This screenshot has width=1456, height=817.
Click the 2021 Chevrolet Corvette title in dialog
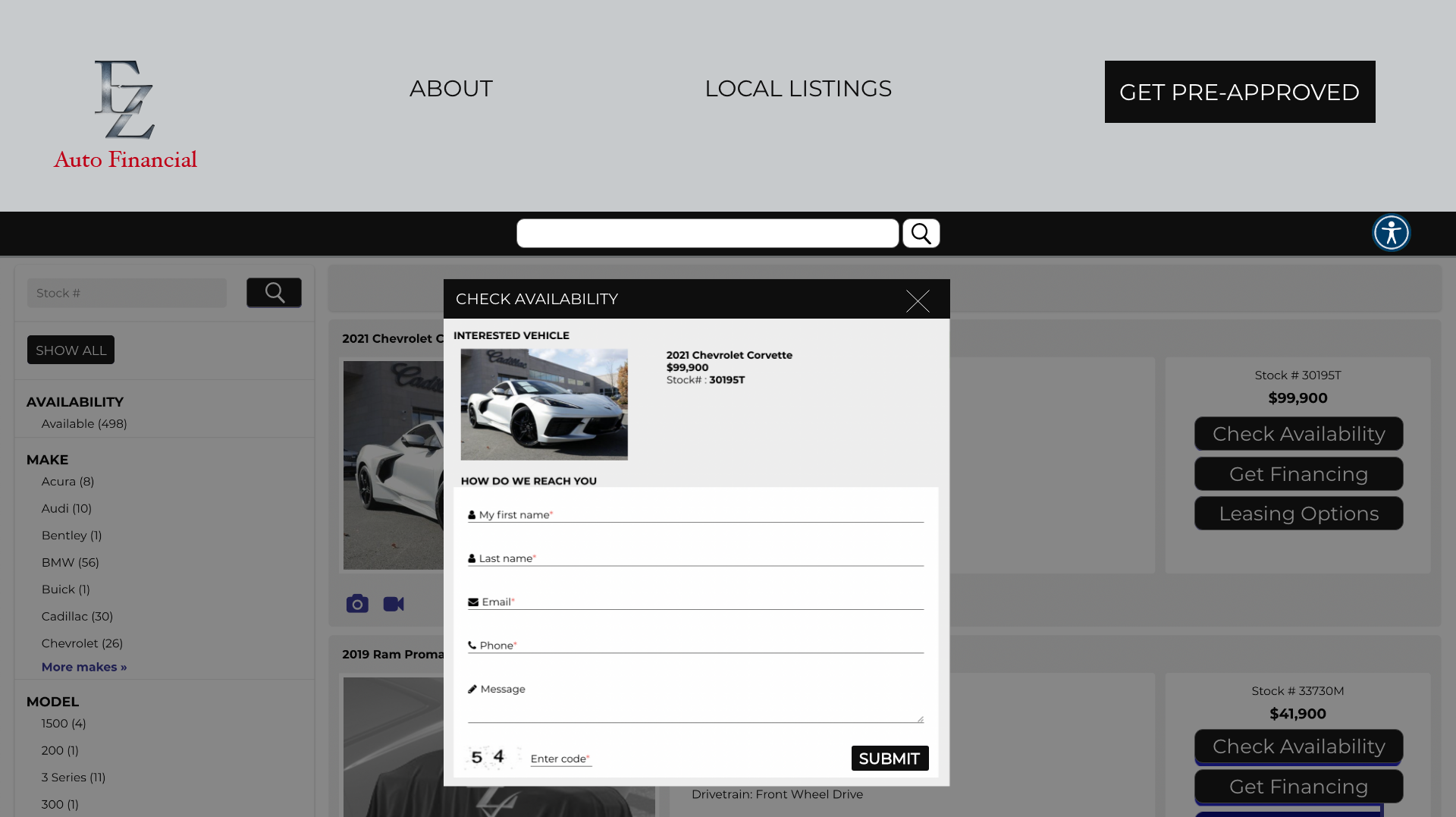click(x=730, y=355)
